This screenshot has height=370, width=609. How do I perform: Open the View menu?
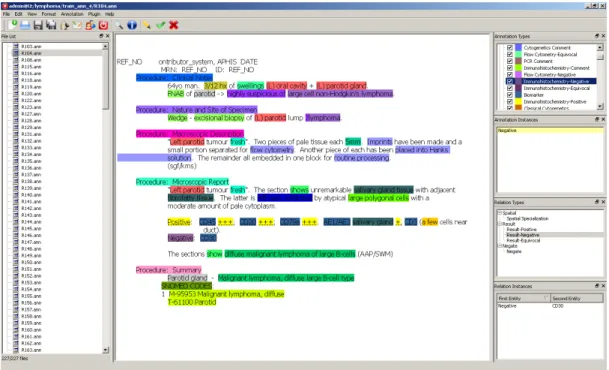(32, 14)
